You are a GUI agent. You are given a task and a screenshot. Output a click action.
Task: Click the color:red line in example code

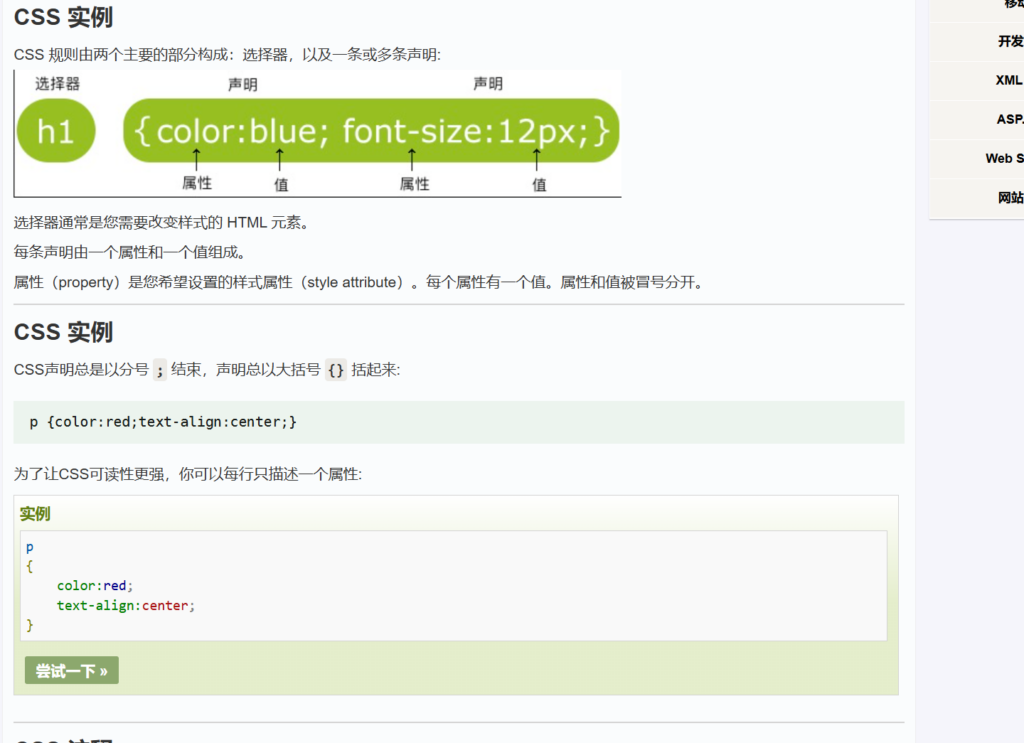[94, 585]
